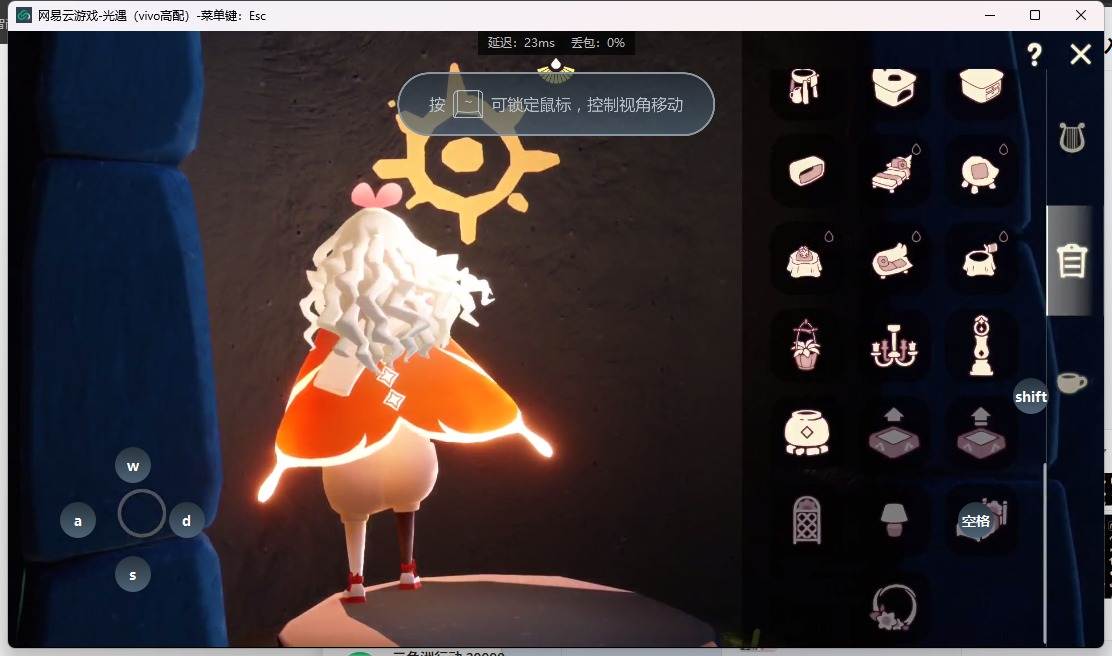Select the platform with single up arrow
The image size is (1112, 656).
[894, 433]
